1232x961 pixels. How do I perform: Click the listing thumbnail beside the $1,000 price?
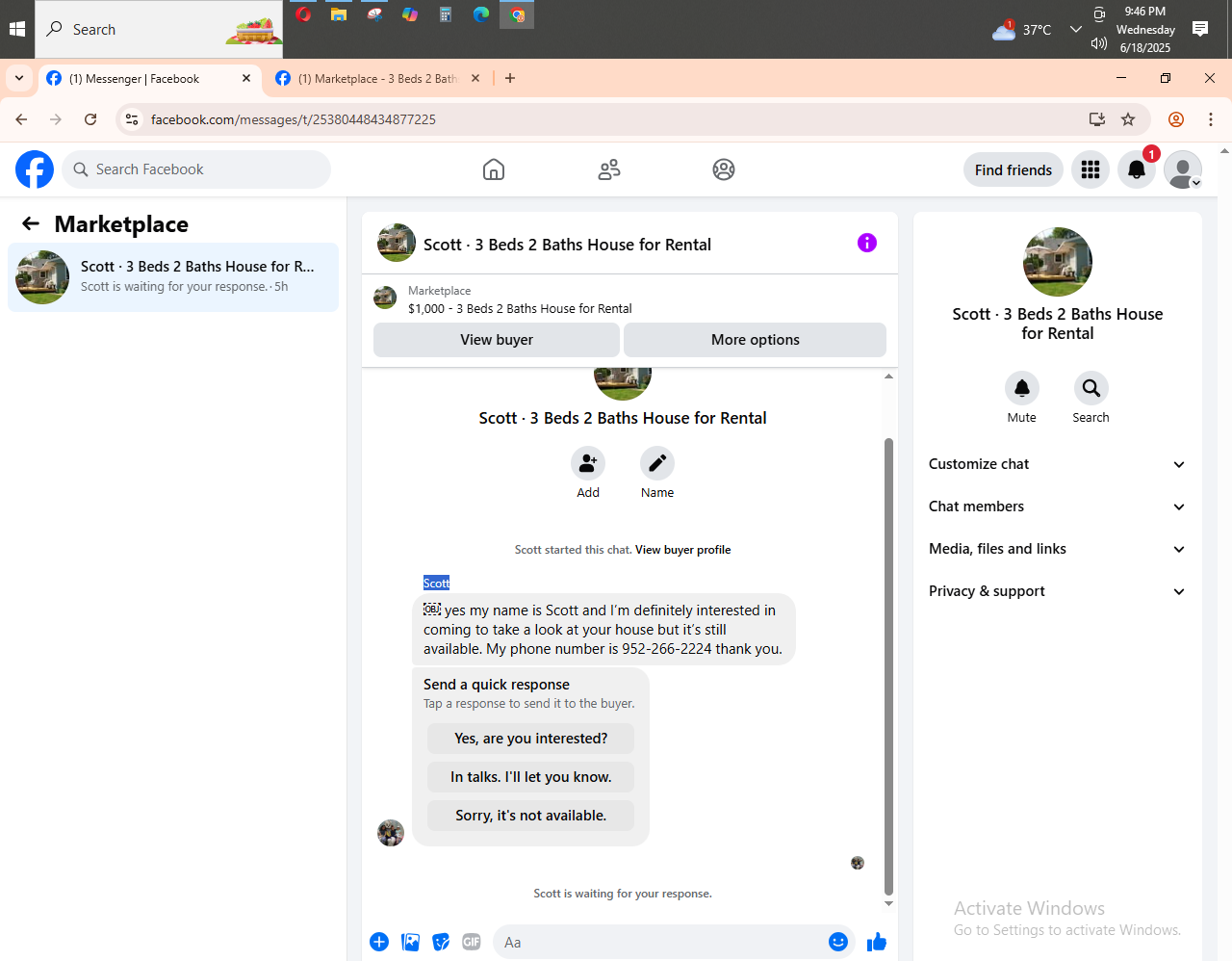[x=385, y=299]
